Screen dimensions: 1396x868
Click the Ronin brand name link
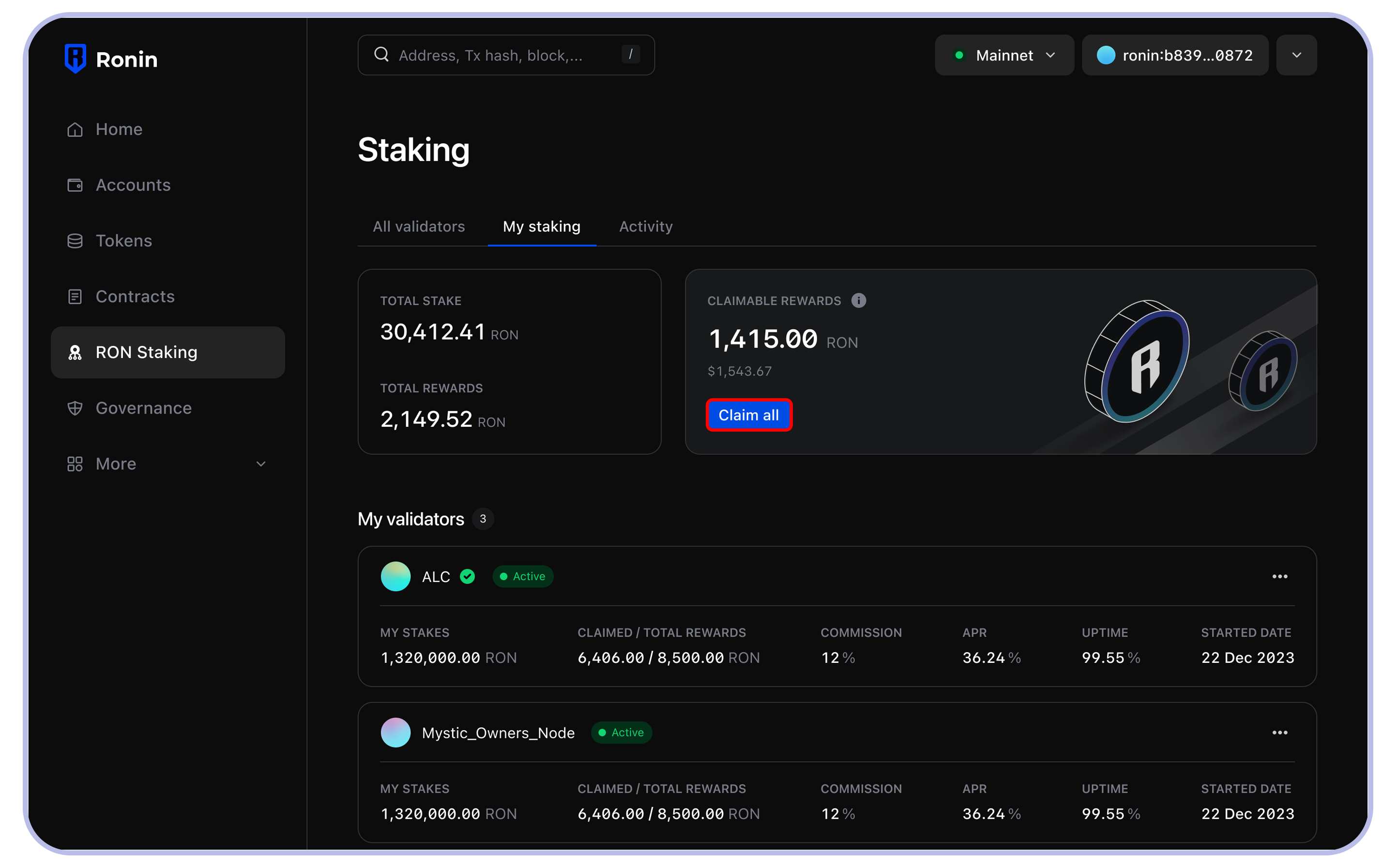[126, 60]
